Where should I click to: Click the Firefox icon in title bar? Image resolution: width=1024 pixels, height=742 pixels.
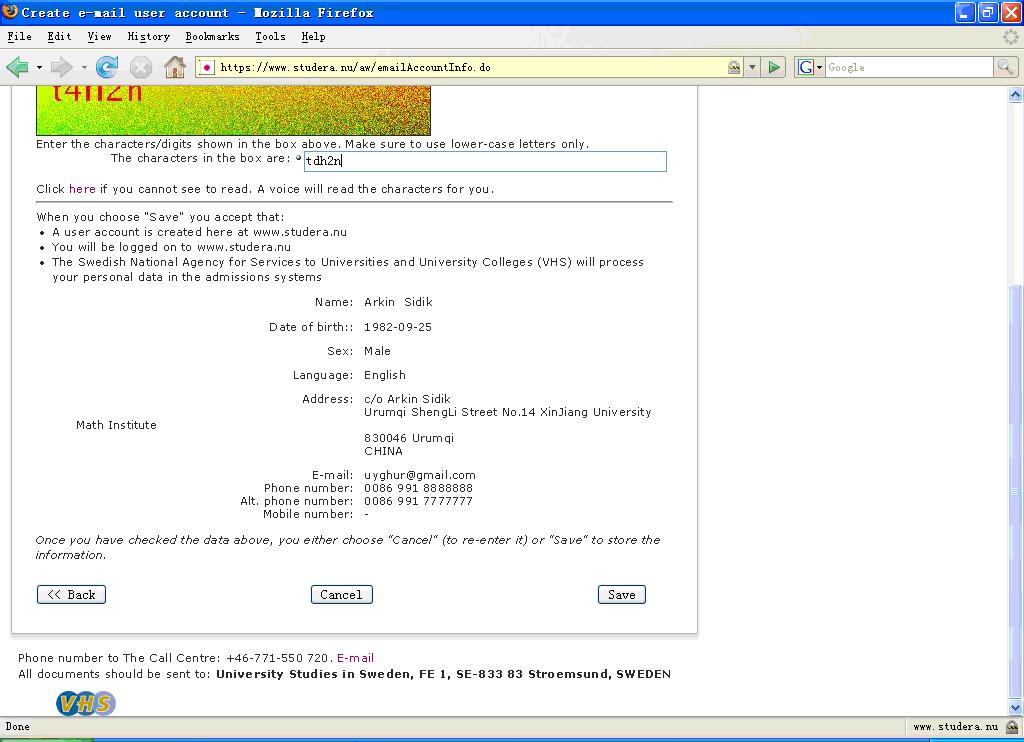10,12
